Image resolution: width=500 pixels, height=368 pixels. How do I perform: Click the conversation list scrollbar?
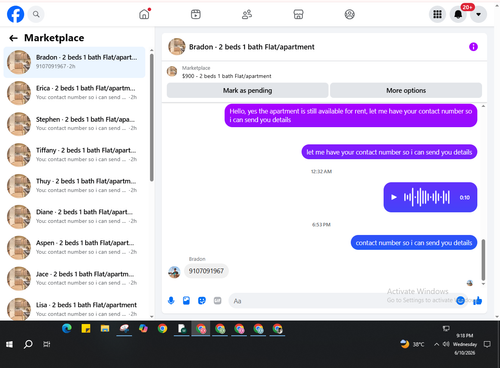[152, 117]
